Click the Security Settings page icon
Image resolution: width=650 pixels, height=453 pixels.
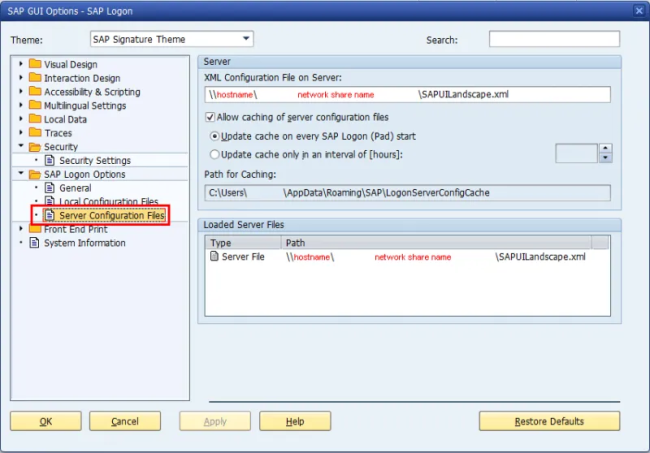click(50, 160)
